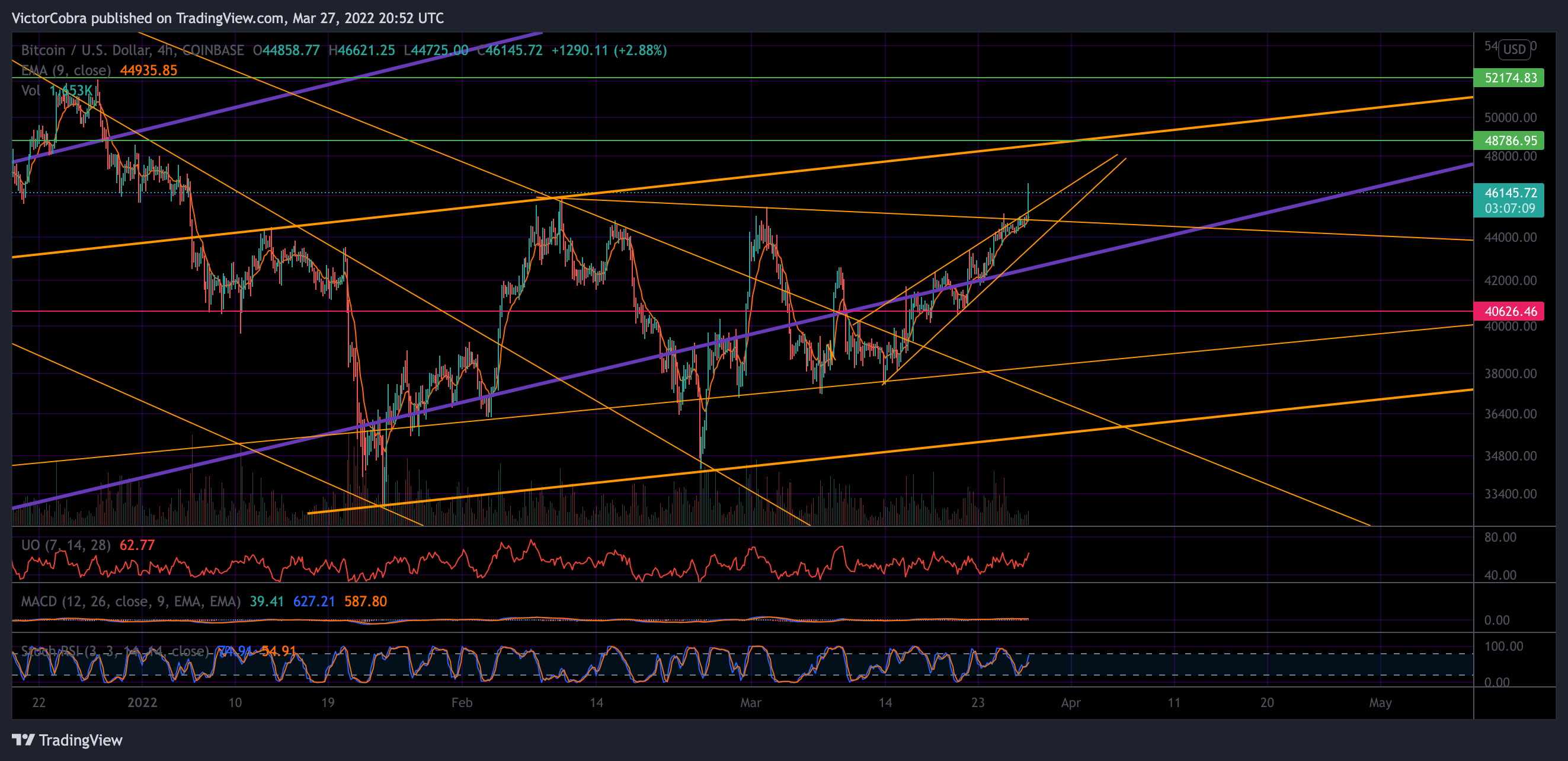Click the 2022 label on time axis
The height and width of the screenshot is (761, 1568).
(142, 702)
